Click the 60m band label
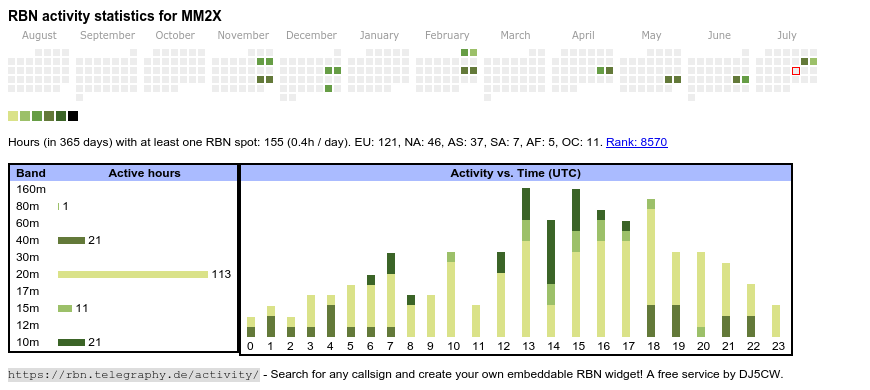 pyautogui.click(x=28, y=223)
